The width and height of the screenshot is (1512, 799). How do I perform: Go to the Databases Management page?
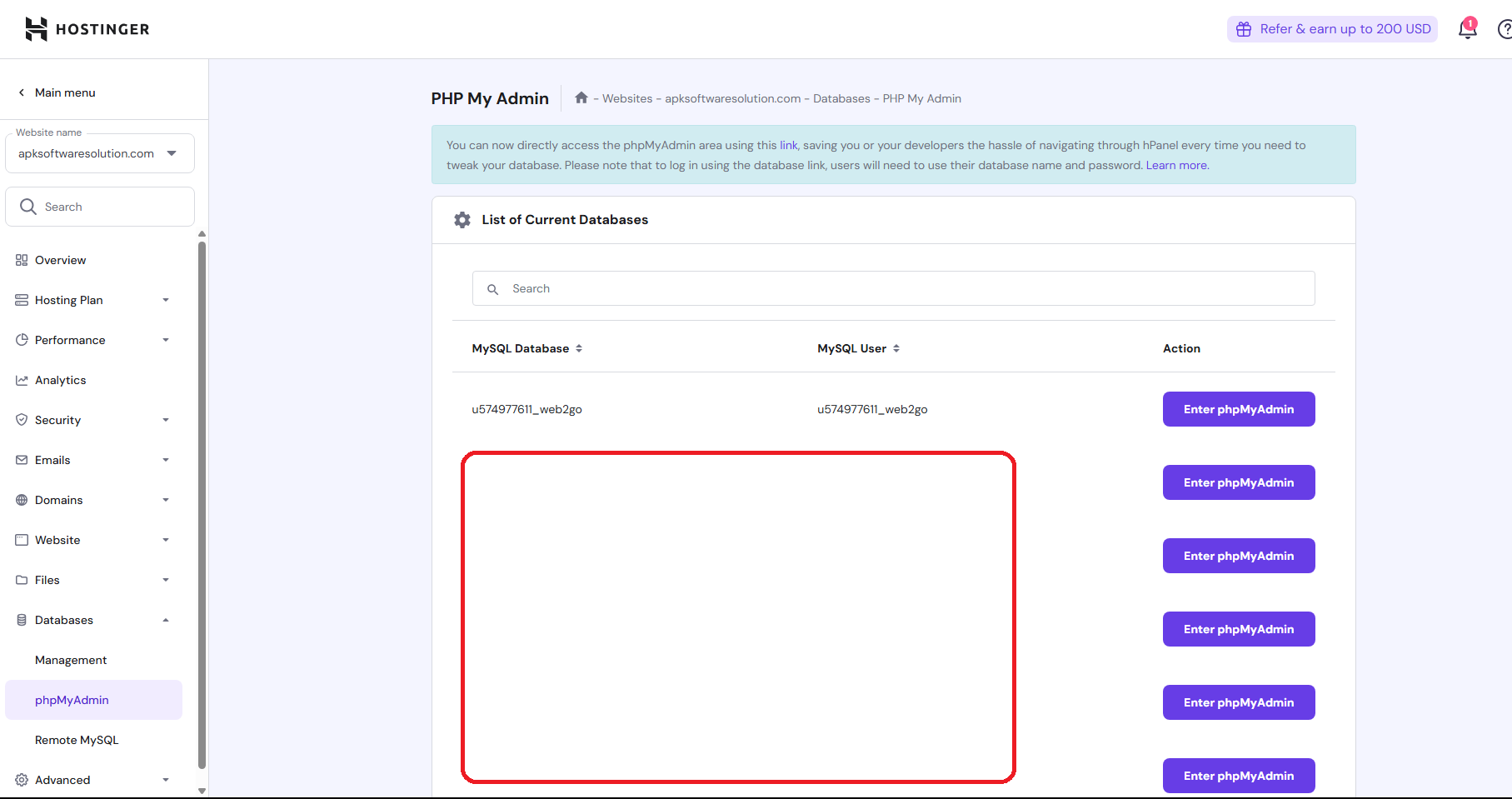[71, 660]
